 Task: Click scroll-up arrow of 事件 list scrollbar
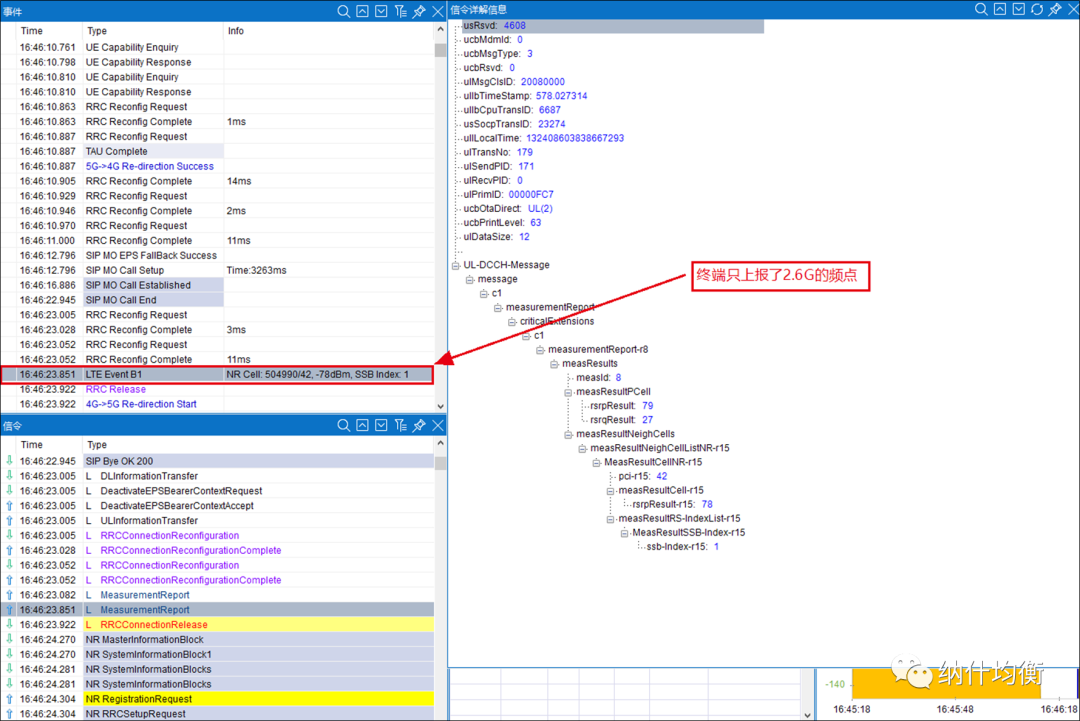pos(440,30)
